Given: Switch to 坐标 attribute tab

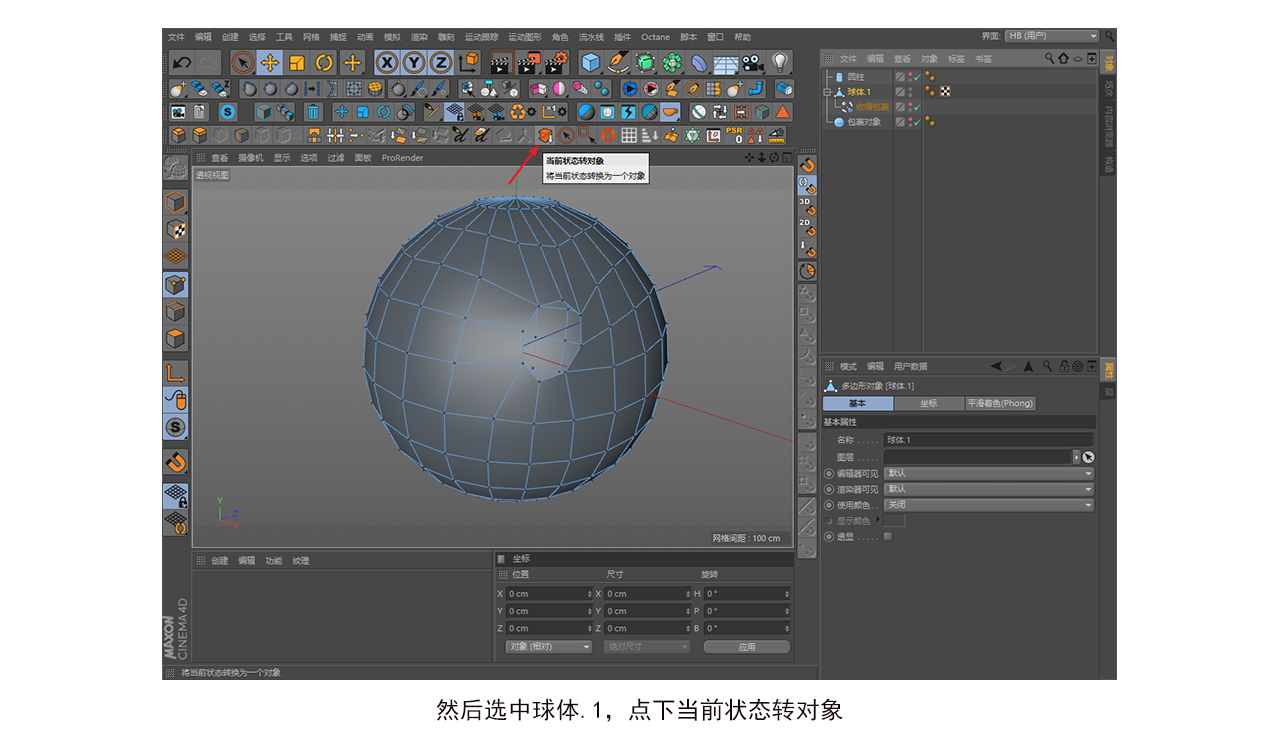Looking at the screenshot, I should click(x=929, y=404).
